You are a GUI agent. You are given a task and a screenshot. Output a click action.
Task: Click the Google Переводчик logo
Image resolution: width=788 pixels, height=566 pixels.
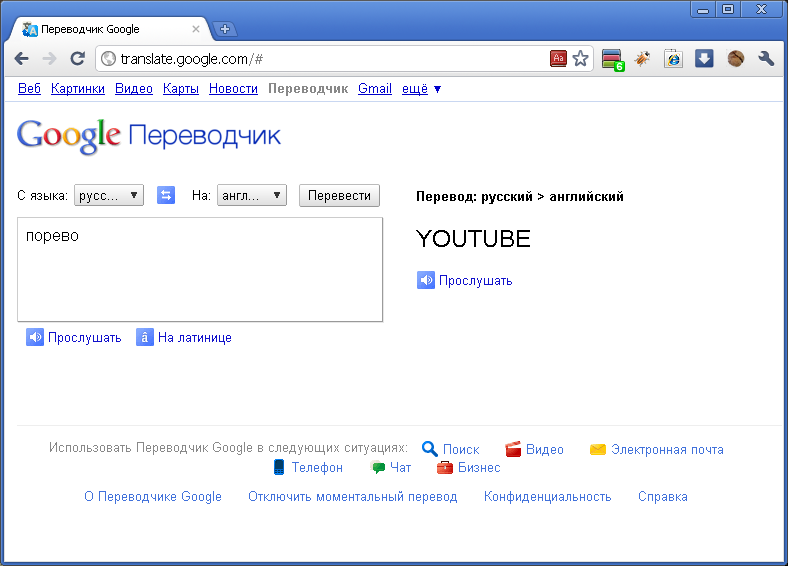tap(149, 136)
